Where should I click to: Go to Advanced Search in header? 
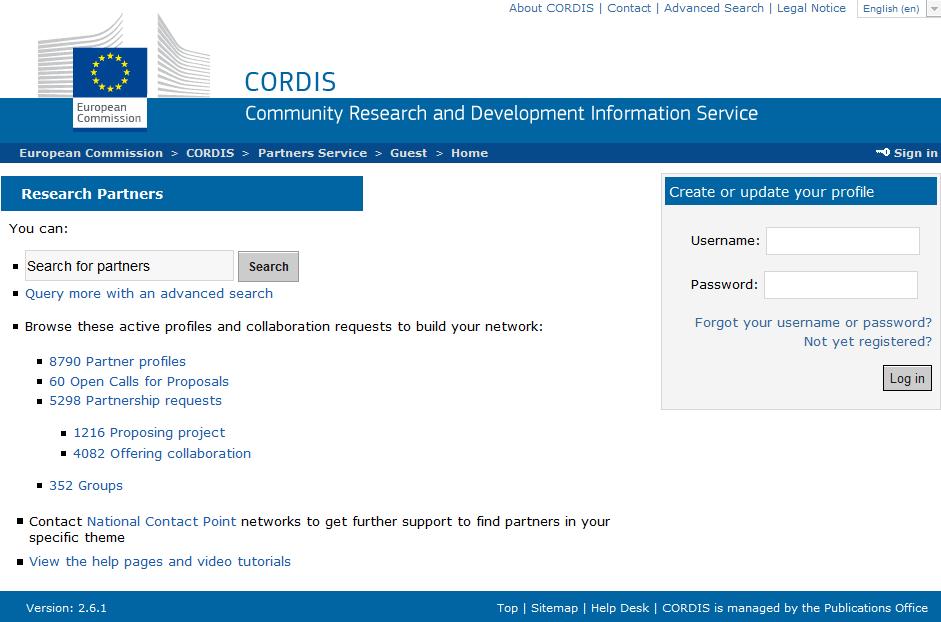[x=714, y=8]
